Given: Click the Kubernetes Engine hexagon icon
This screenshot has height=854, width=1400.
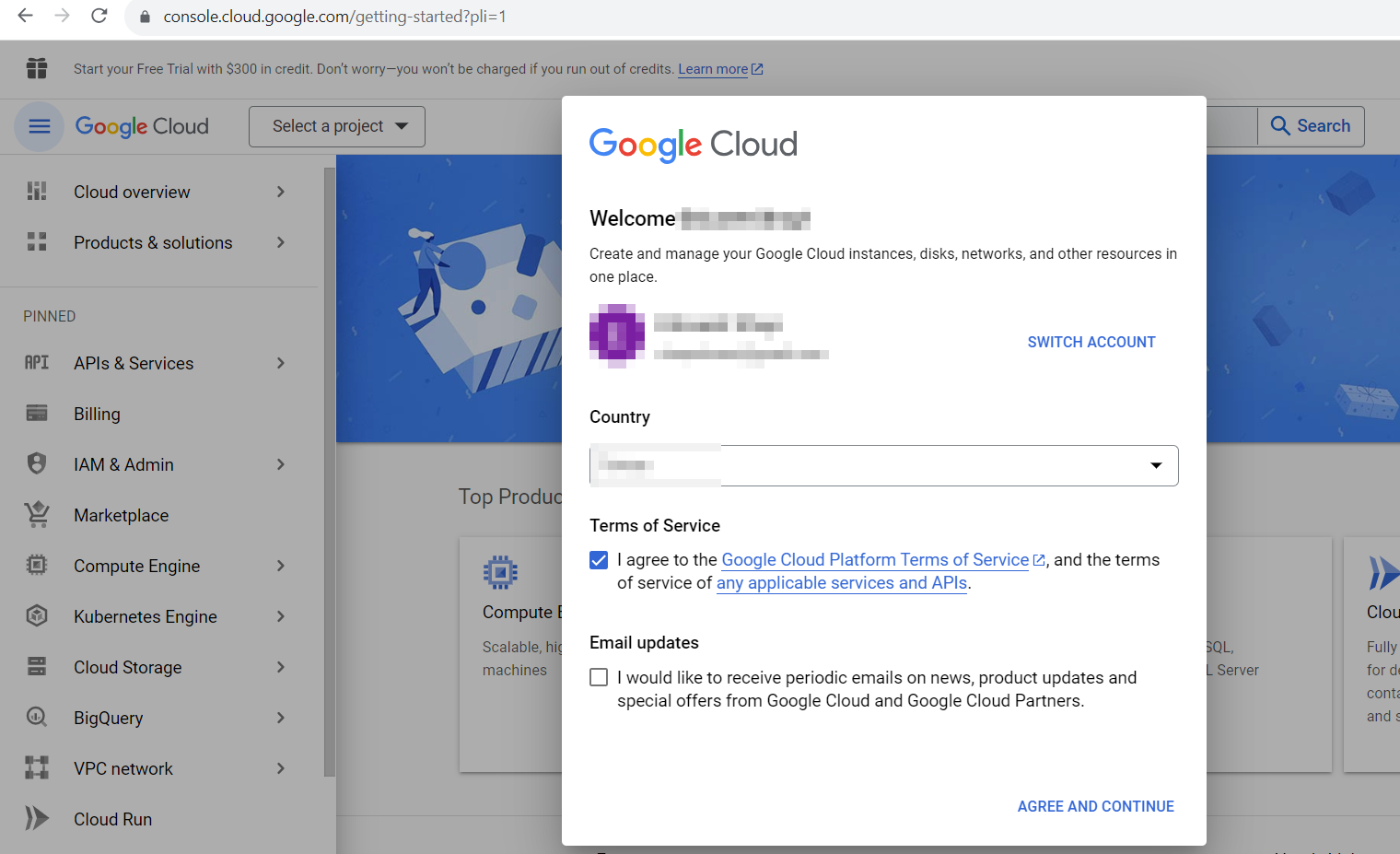Looking at the screenshot, I should 37,615.
